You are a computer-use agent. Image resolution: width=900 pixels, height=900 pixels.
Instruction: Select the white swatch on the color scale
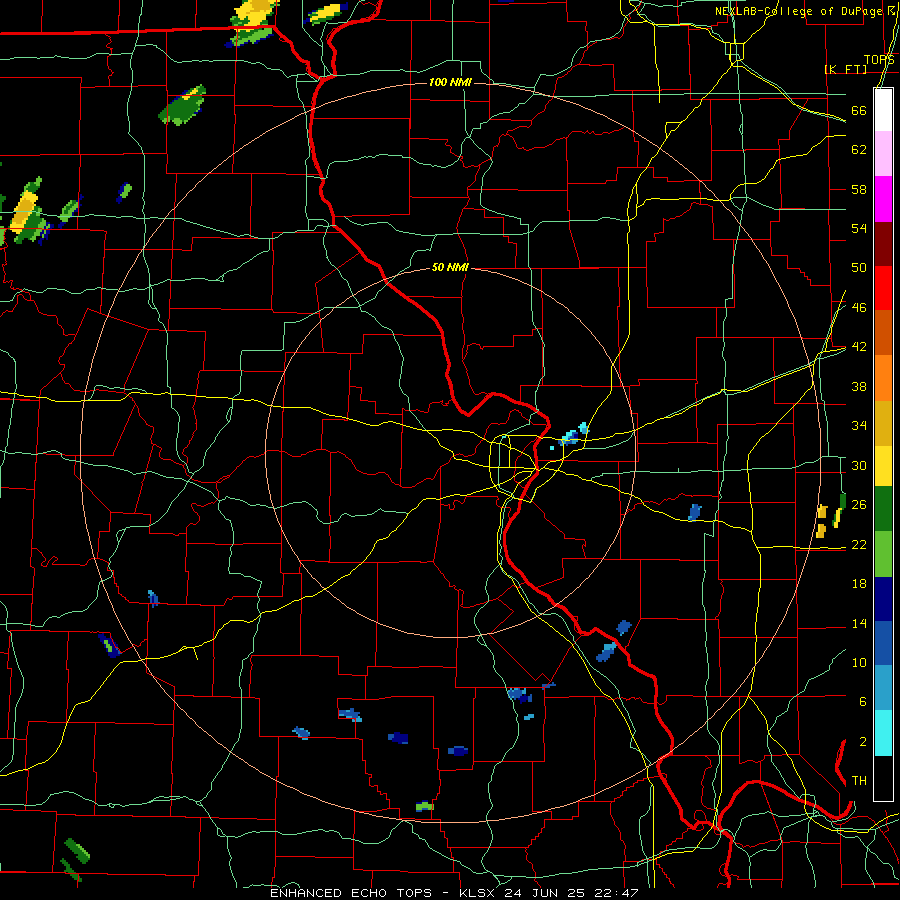click(883, 110)
